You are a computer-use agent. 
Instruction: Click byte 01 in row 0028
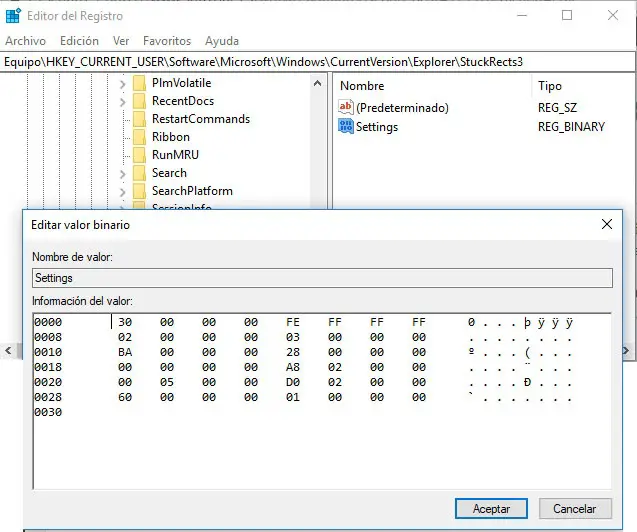292,397
